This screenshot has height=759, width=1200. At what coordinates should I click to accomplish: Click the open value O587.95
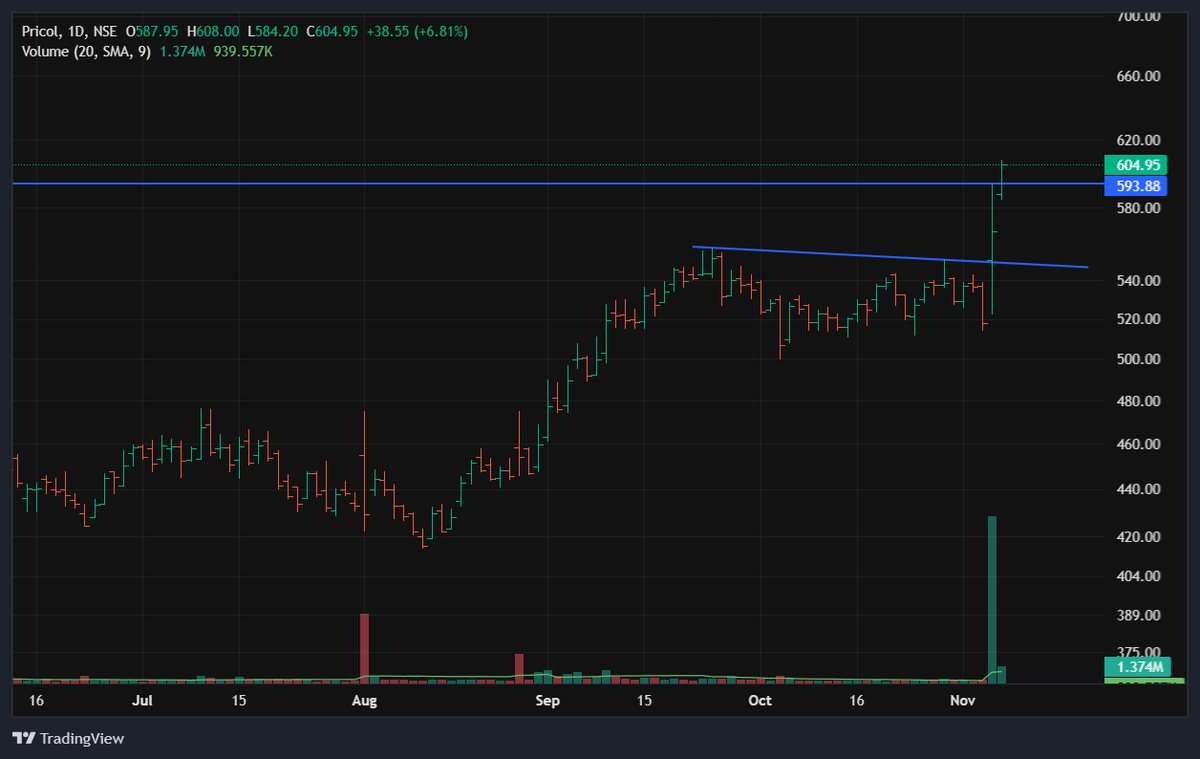click(152, 32)
